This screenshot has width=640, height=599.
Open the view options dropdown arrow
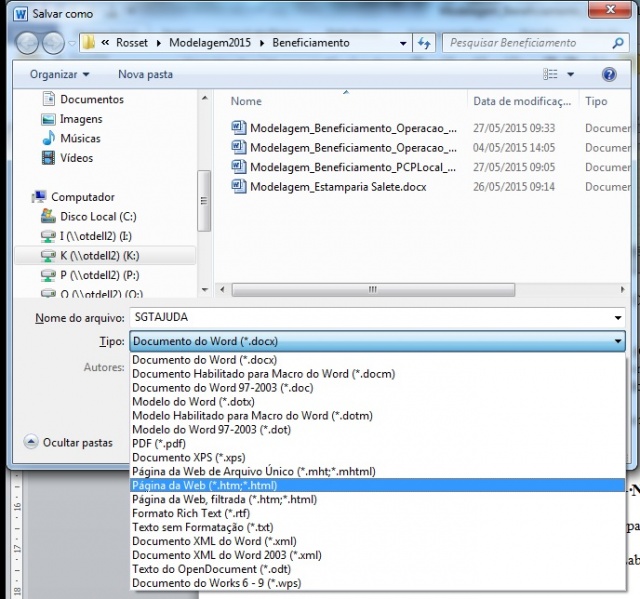click(571, 74)
